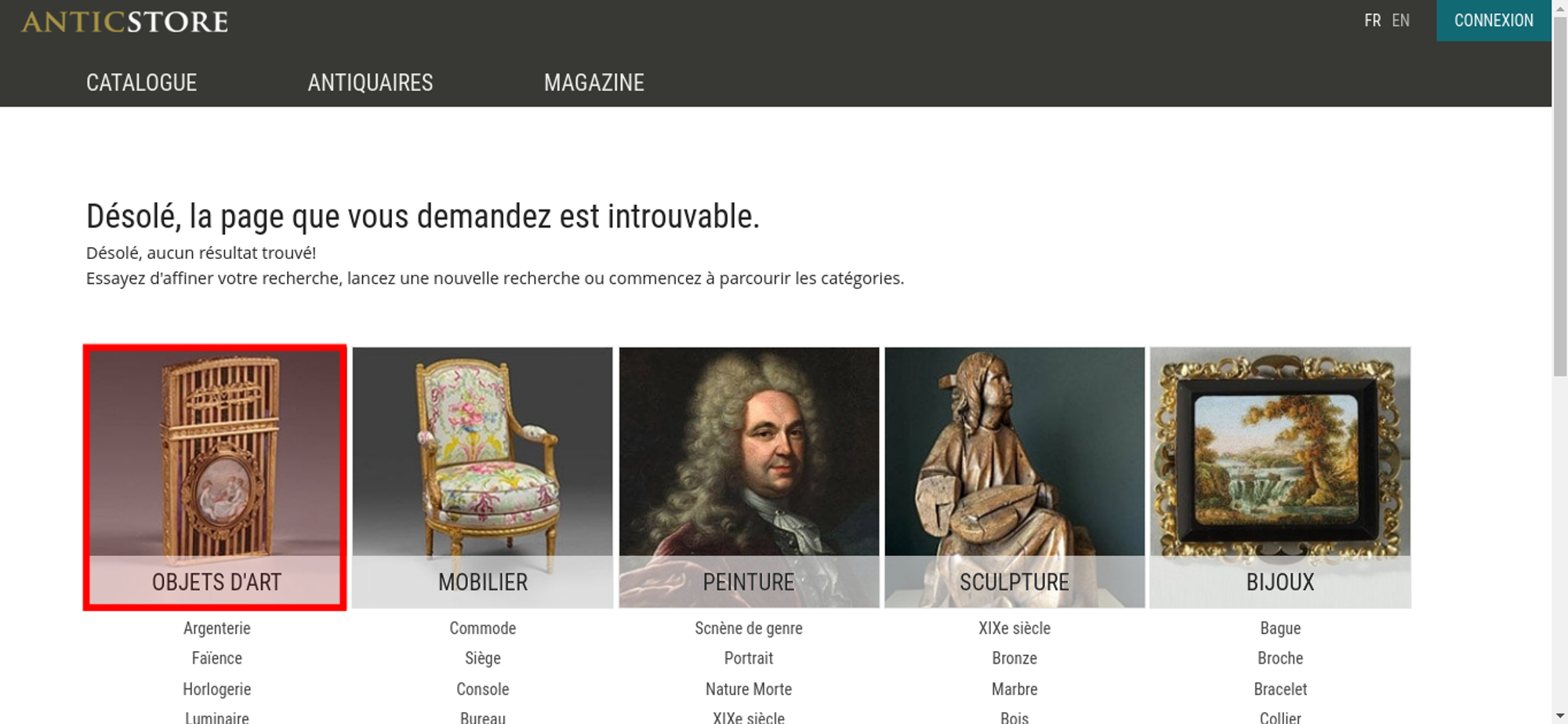Select FR language option

click(x=1372, y=20)
